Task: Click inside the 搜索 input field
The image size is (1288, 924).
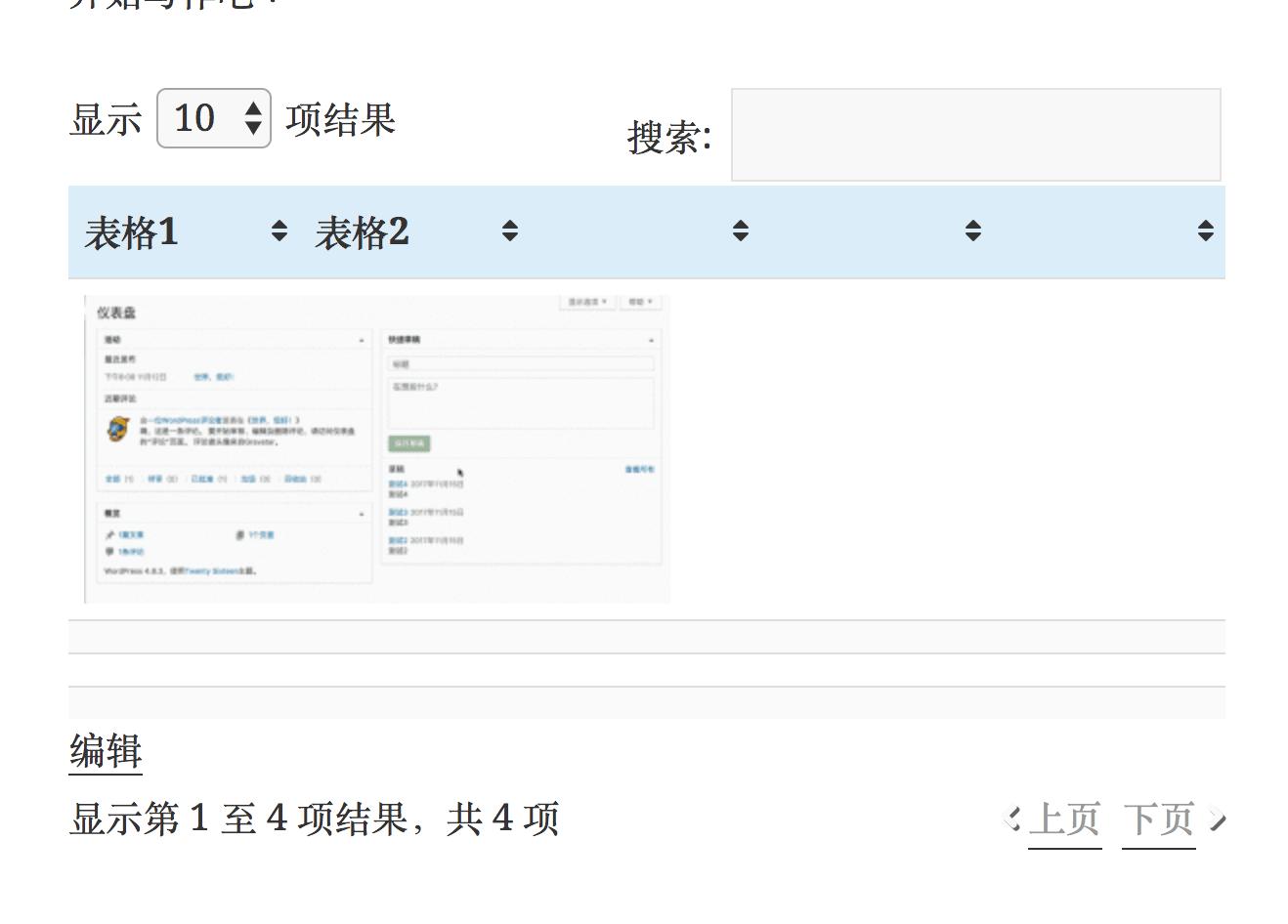Action: click(x=975, y=135)
